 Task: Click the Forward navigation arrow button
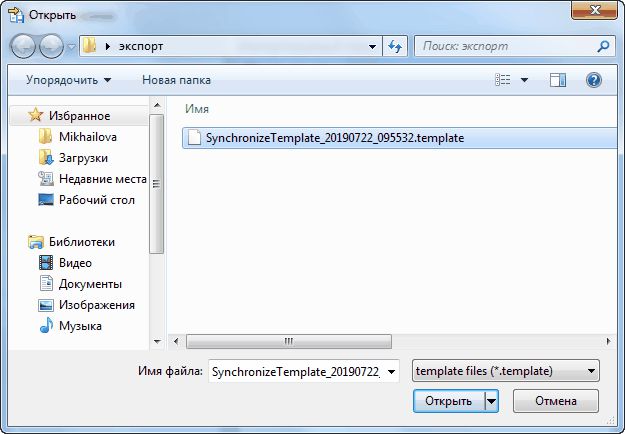tap(51, 46)
